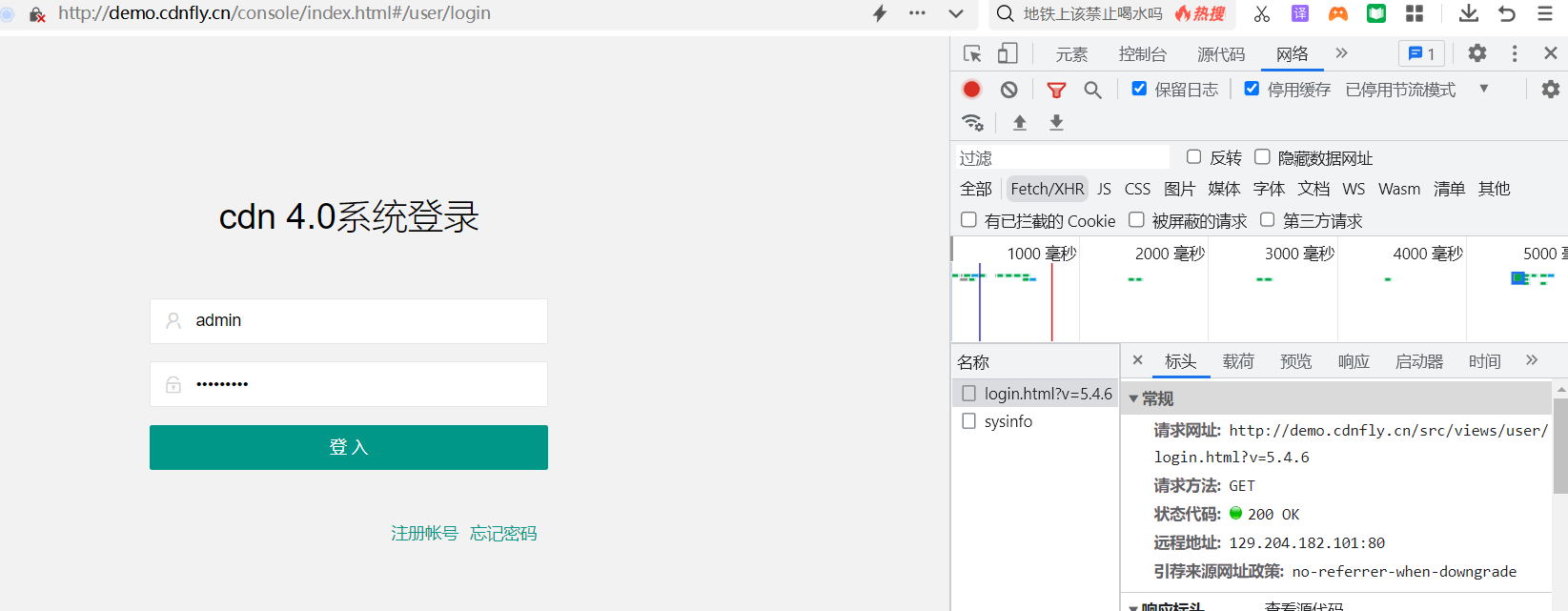The width and height of the screenshot is (1568, 611).
Task: Open network search magnifier icon
Action: coord(1092,90)
